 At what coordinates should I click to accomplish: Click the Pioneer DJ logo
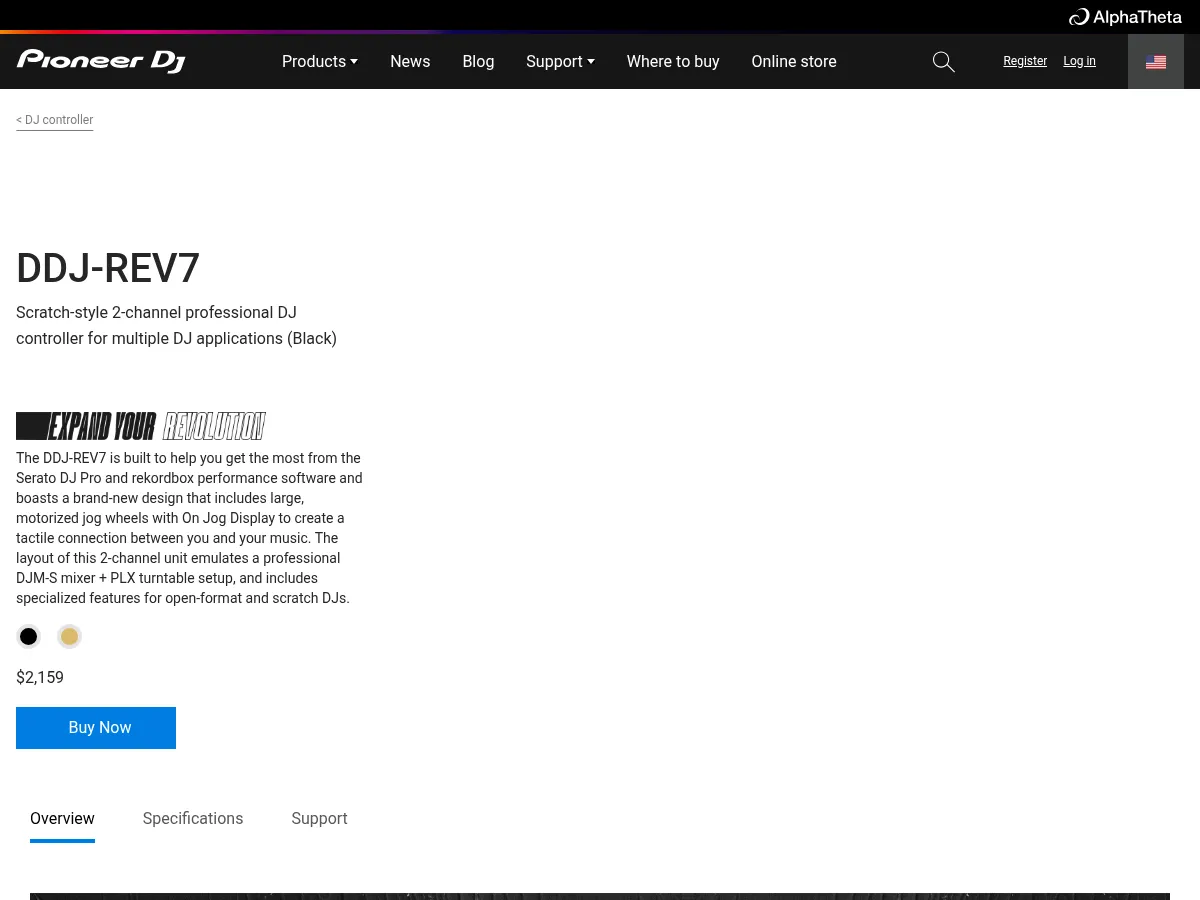101,61
